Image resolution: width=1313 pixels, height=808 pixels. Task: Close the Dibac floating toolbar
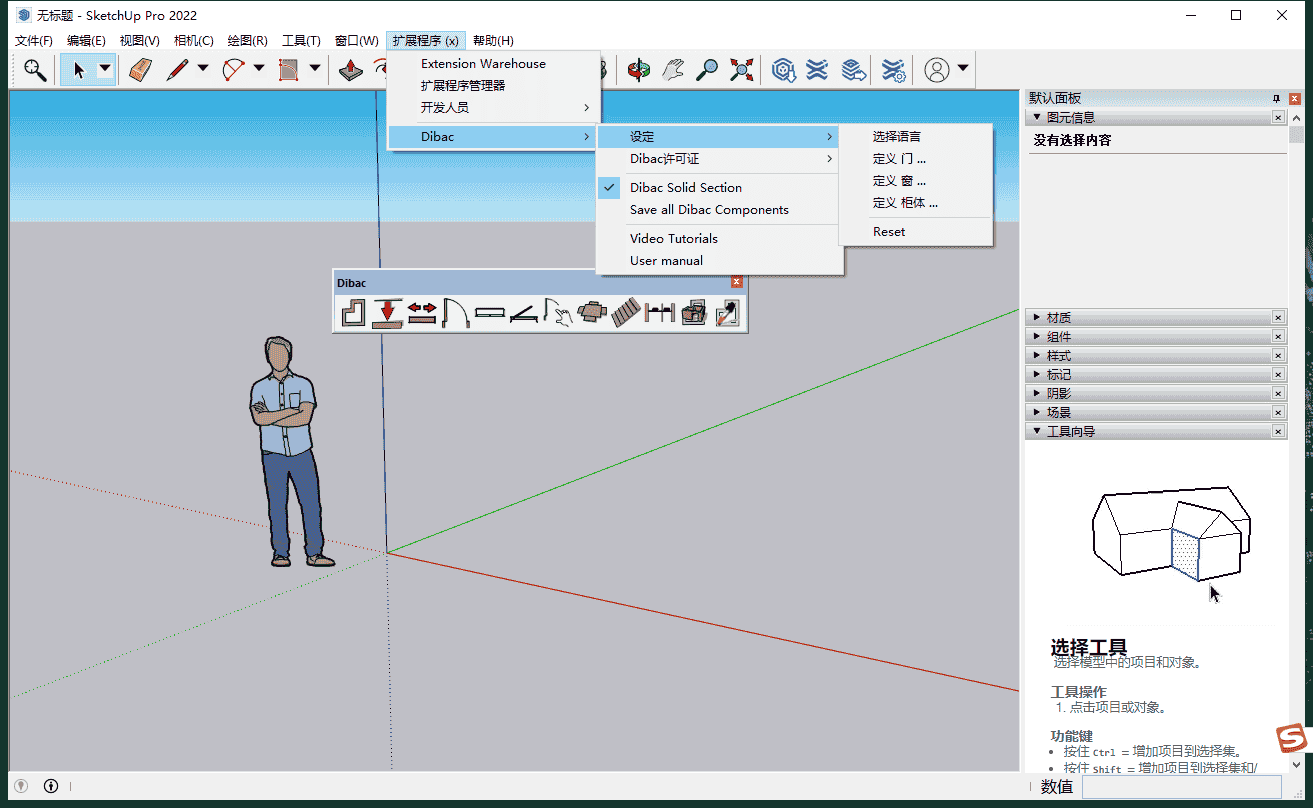(737, 283)
